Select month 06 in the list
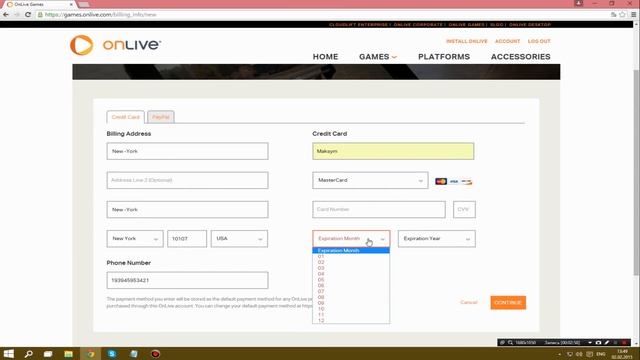Image resolution: width=640 pixels, height=360 pixels. click(x=351, y=286)
